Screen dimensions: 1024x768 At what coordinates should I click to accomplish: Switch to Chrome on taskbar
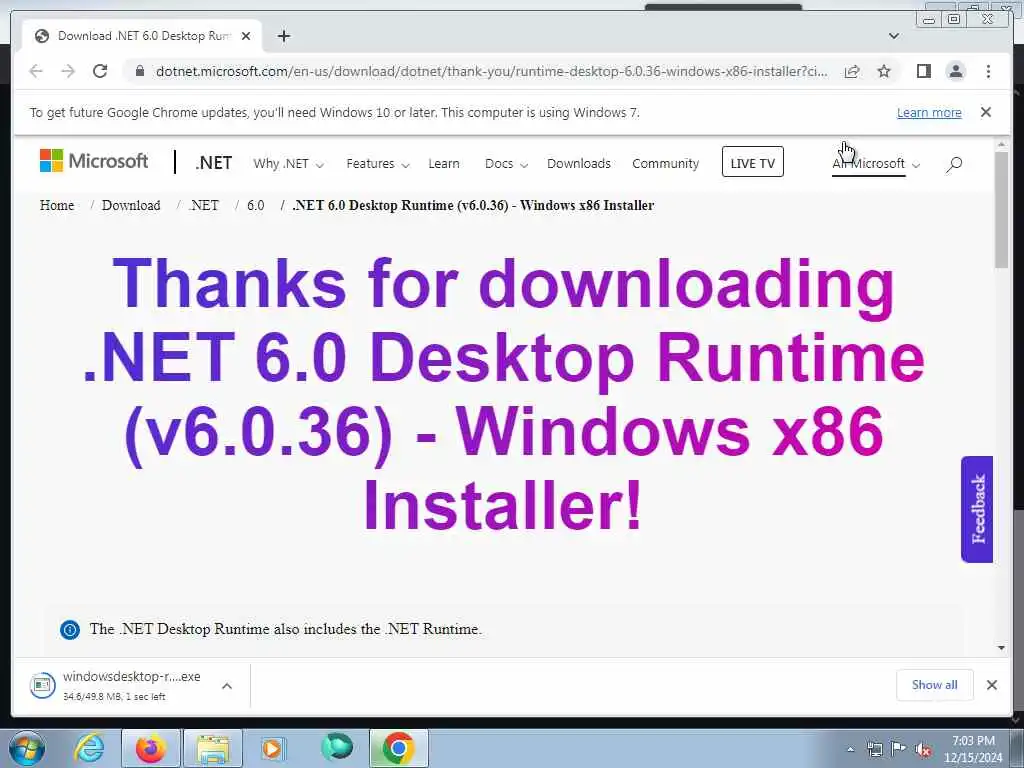tap(399, 748)
